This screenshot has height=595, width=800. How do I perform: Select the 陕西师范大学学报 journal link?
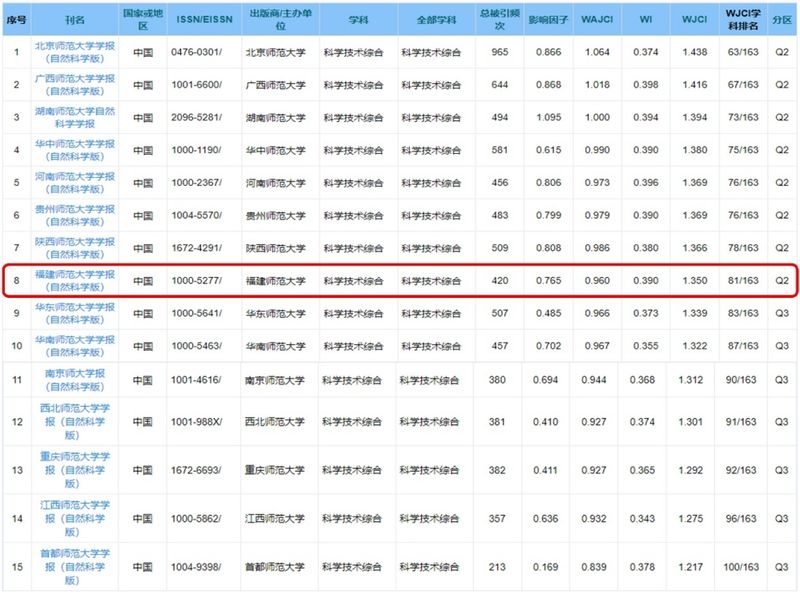tap(75, 247)
